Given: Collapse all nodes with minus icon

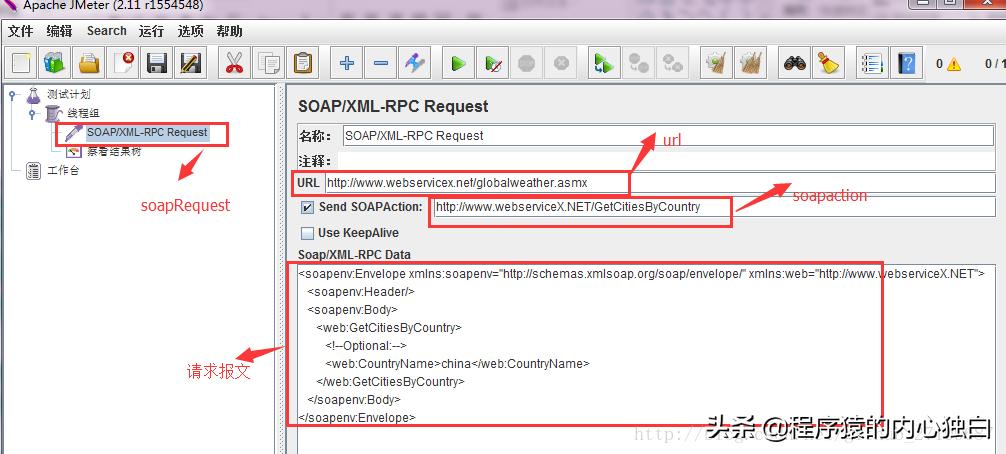Looking at the screenshot, I should (x=380, y=63).
